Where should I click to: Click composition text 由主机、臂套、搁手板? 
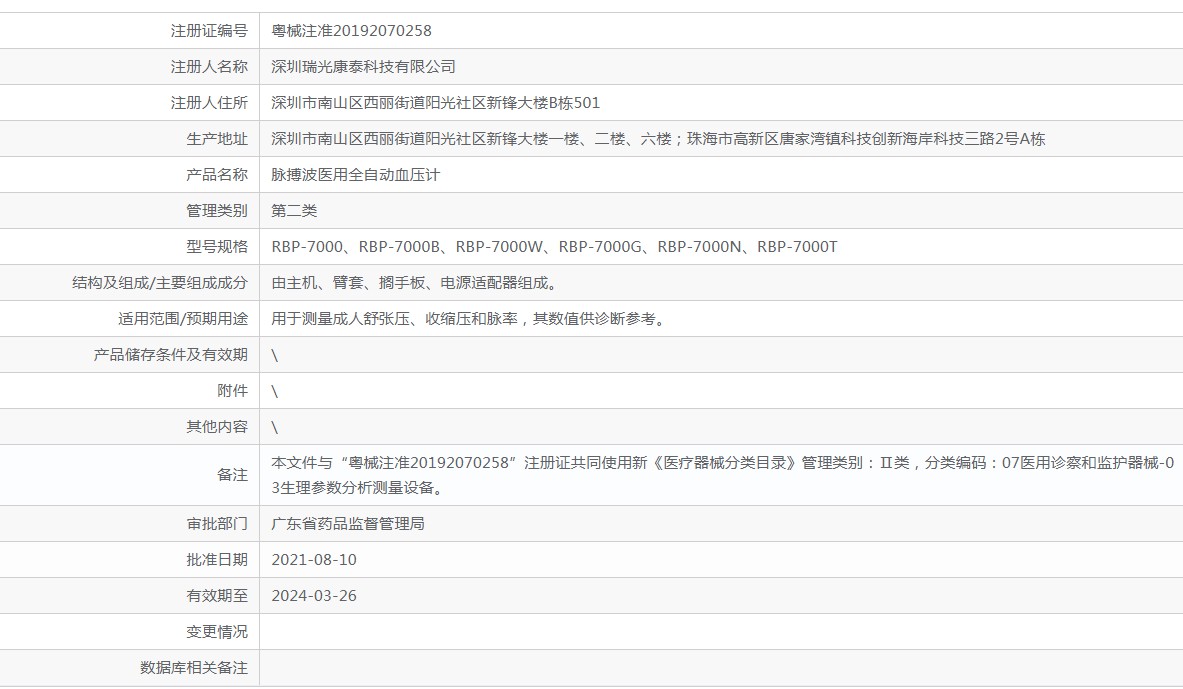[416, 283]
